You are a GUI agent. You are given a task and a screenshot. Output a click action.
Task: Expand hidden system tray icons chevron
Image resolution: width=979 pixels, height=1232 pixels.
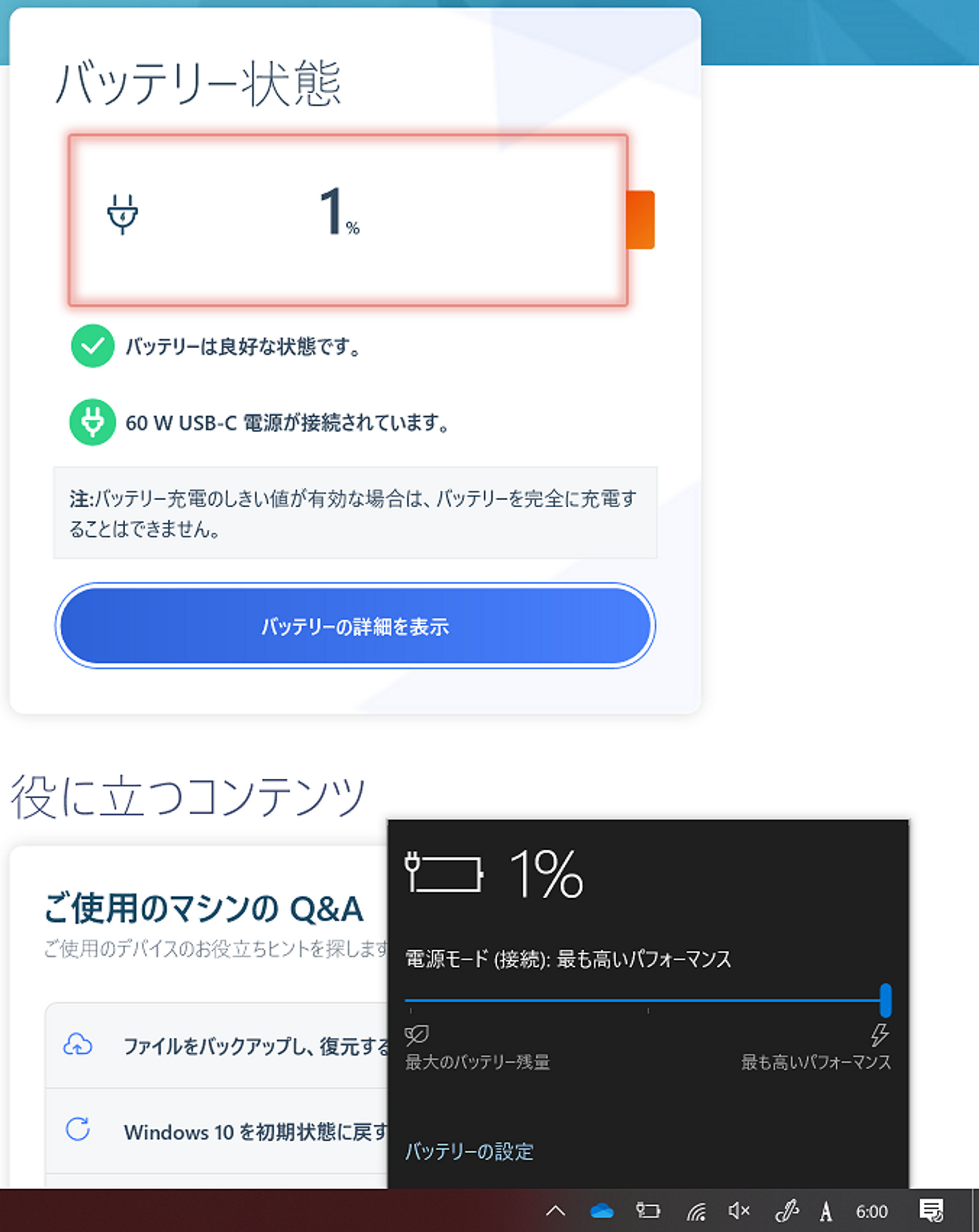[x=555, y=1211]
